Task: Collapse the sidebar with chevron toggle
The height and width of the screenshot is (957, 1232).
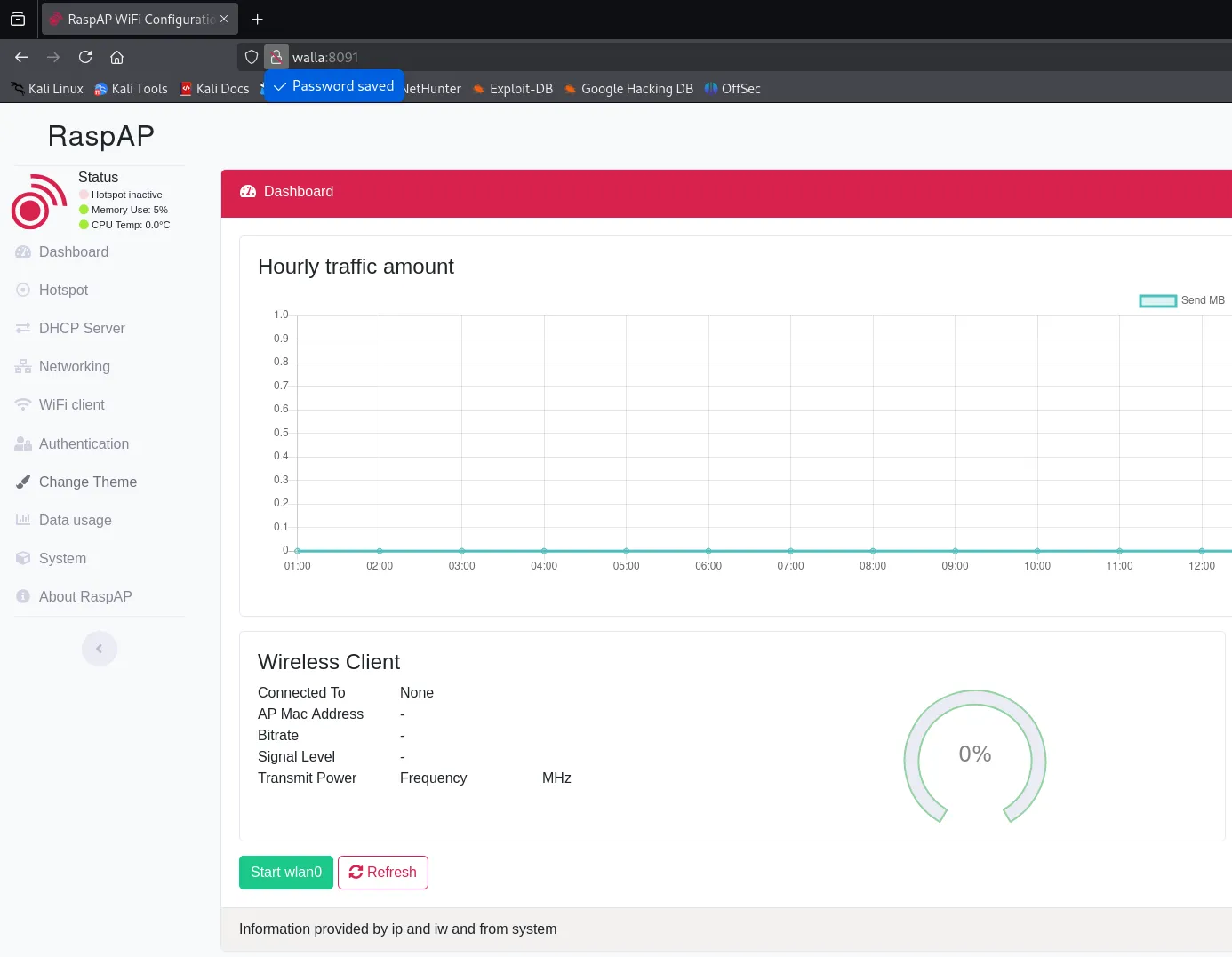Action: (100, 649)
